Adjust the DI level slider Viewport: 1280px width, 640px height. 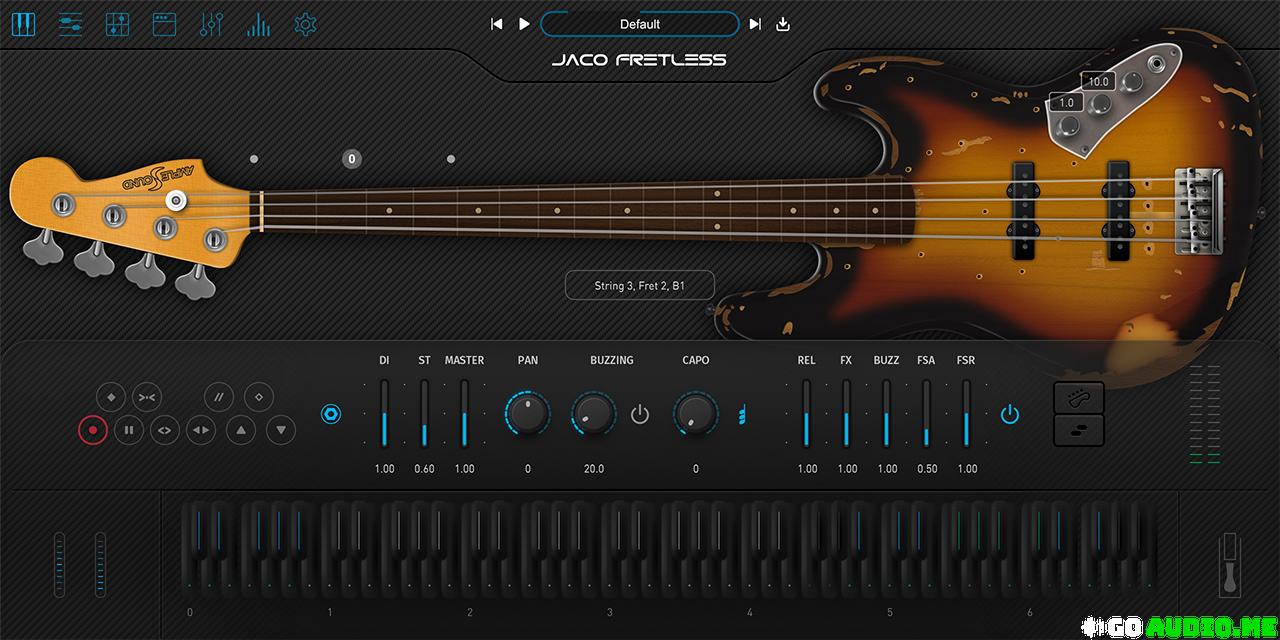(384, 413)
